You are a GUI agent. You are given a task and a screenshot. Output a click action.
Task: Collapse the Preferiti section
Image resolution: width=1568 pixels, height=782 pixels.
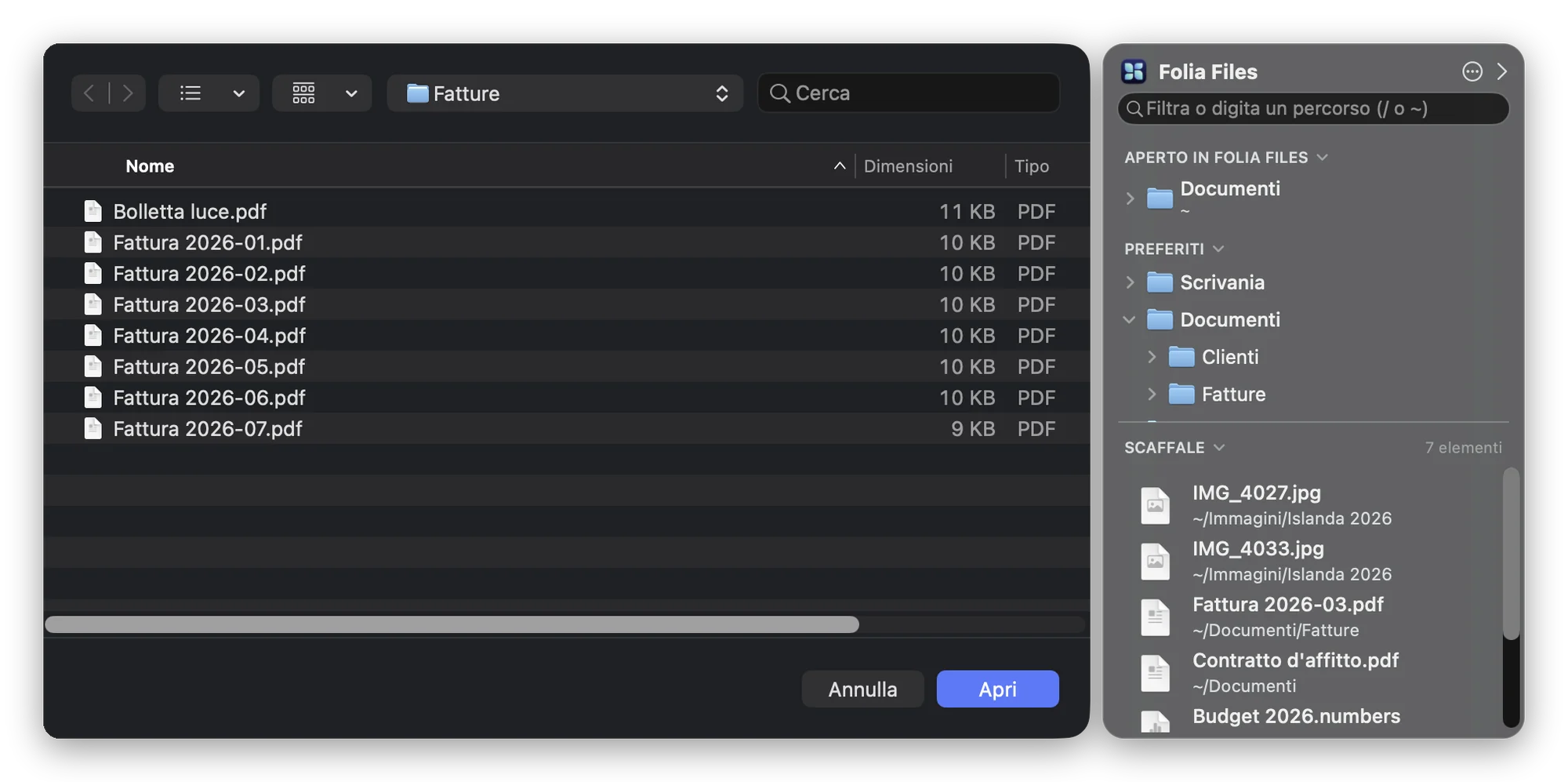pyautogui.click(x=1218, y=249)
